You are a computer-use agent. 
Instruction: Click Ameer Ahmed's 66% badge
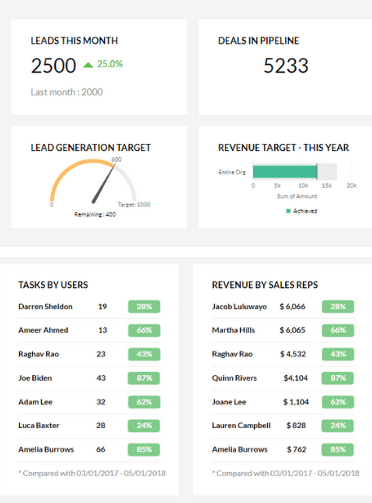[144, 330]
